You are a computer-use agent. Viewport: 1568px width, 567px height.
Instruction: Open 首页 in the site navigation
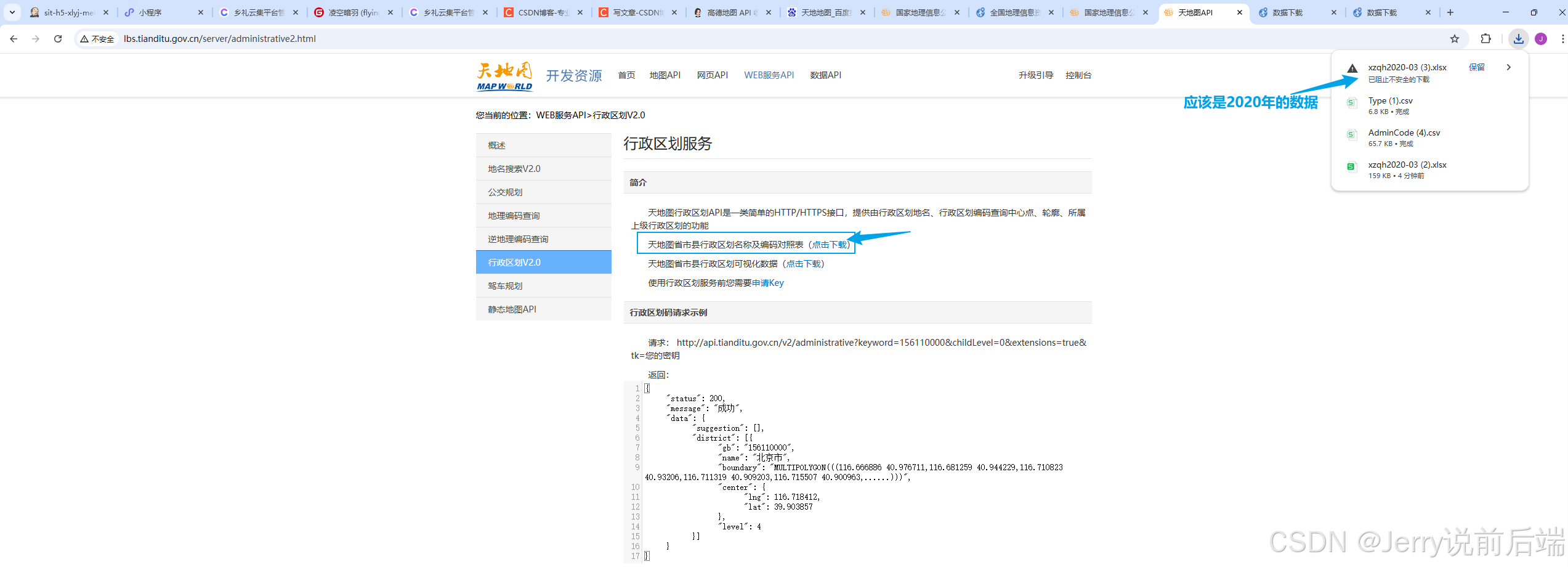tap(626, 75)
